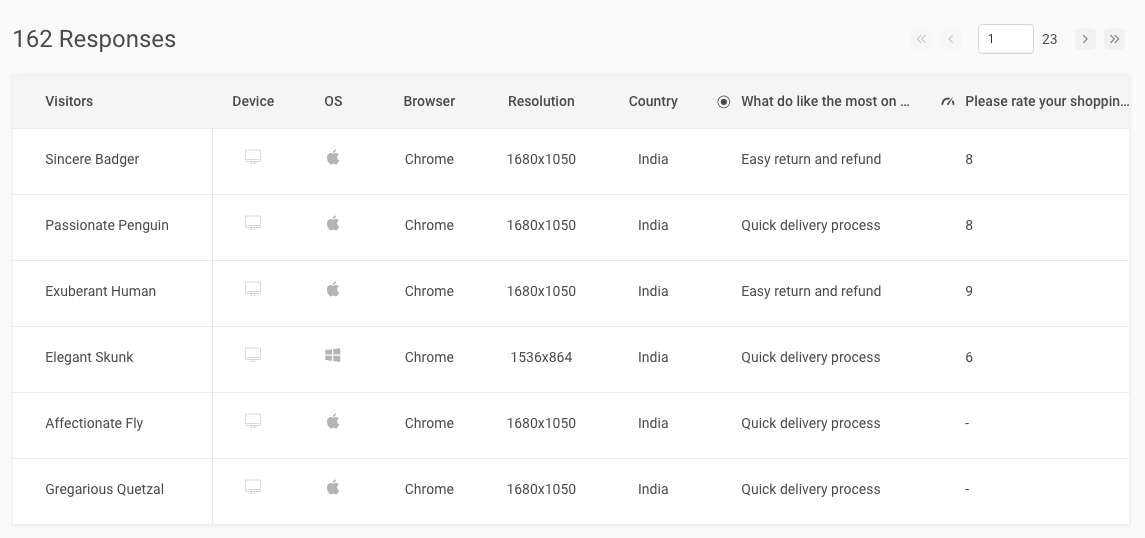Image resolution: width=1145 pixels, height=538 pixels.
Task: Click desktop device icon for Exuberant Human
Action: tap(253, 290)
